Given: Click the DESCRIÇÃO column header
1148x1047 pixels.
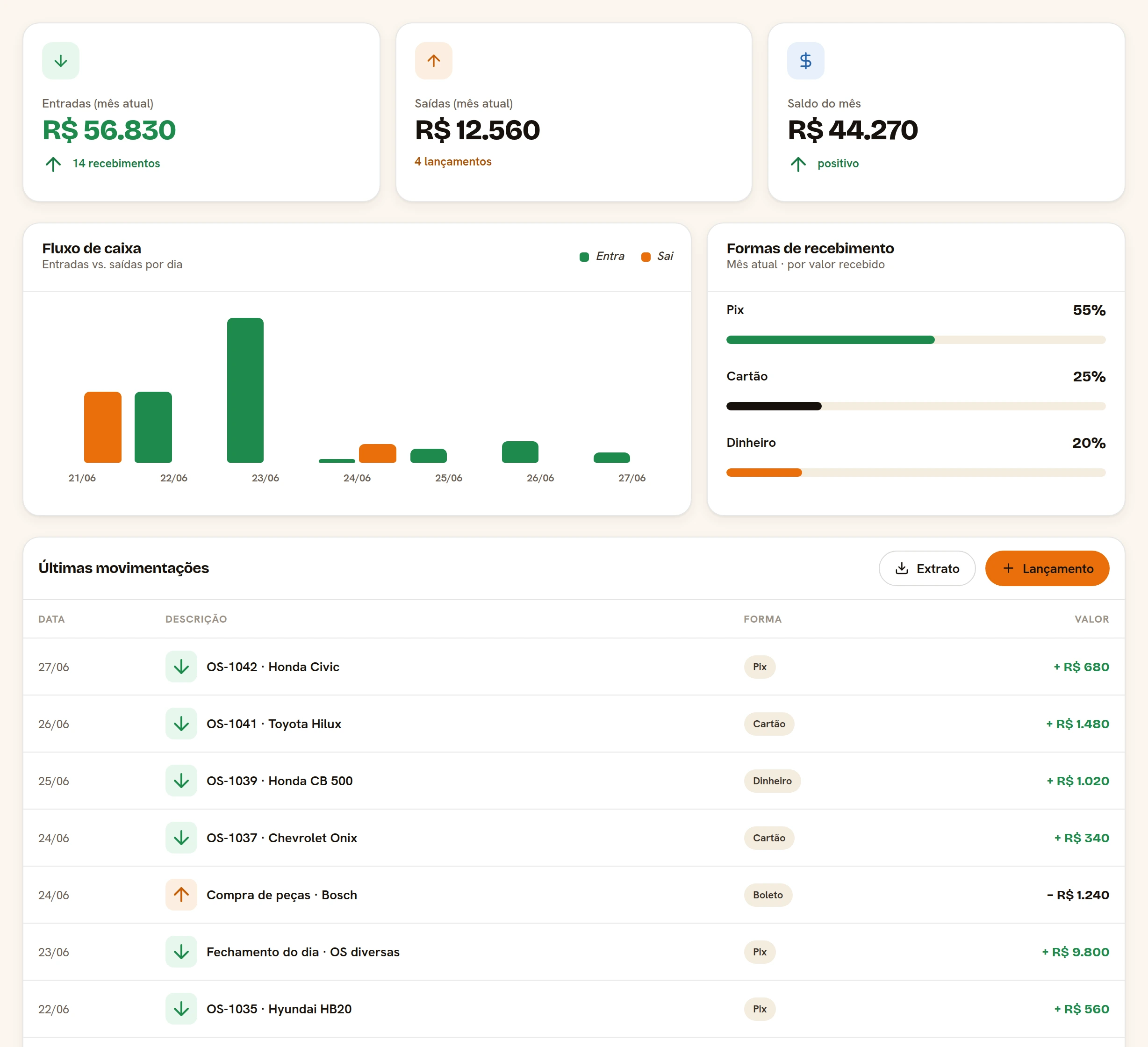Looking at the screenshot, I should tap(196, 619).
